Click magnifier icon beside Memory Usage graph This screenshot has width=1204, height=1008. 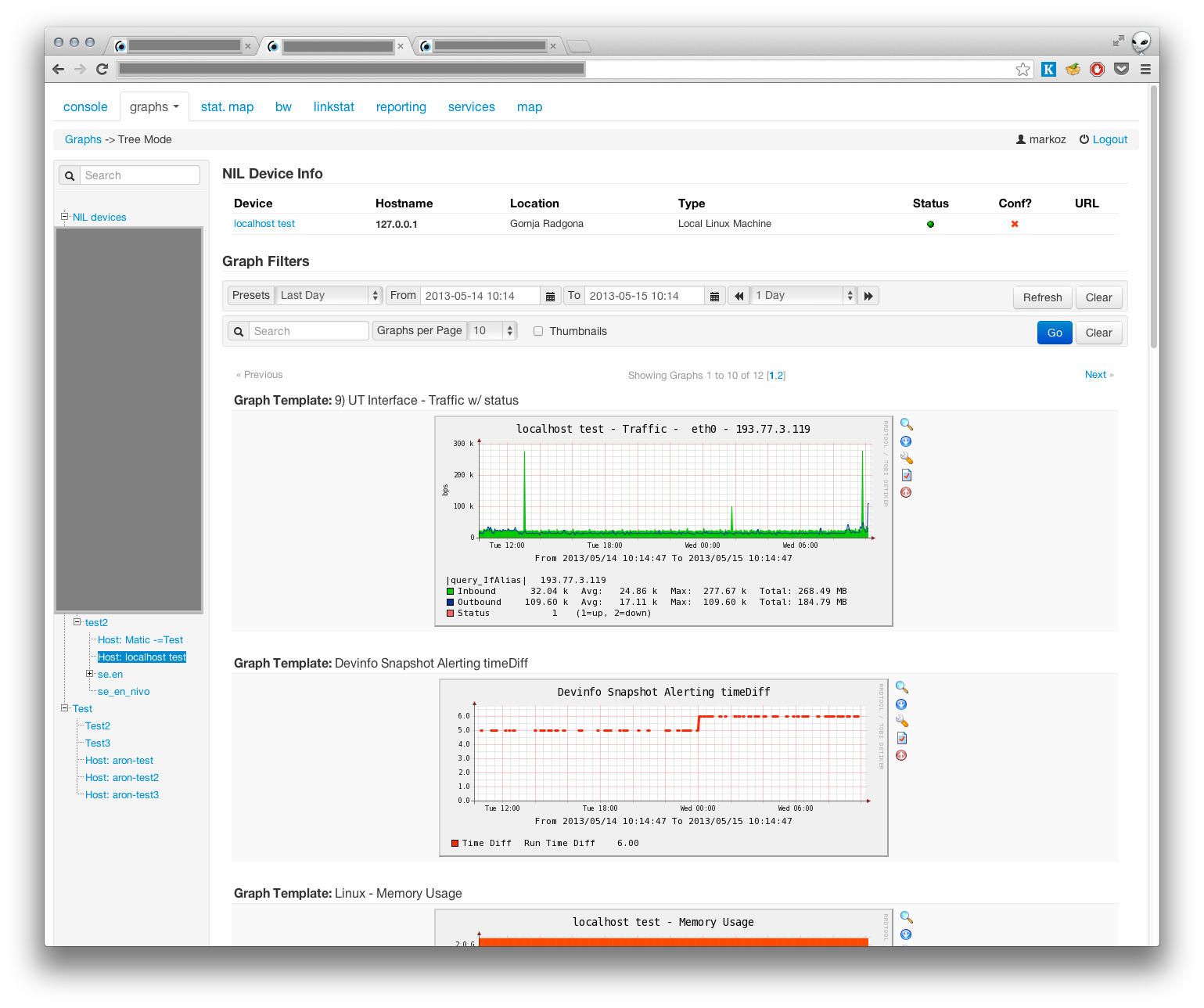(907, 917)
